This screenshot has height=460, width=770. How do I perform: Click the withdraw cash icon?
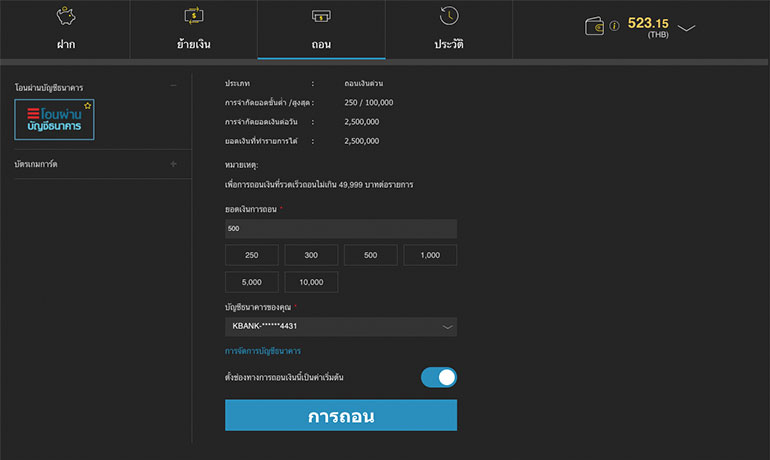[321, 16]
